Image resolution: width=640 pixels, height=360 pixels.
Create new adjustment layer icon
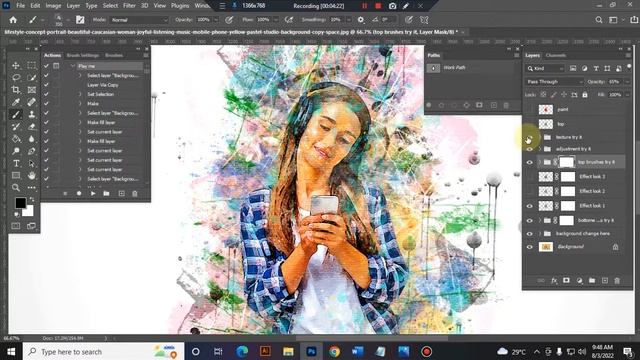pyautogui.click(x=579, y=280)
